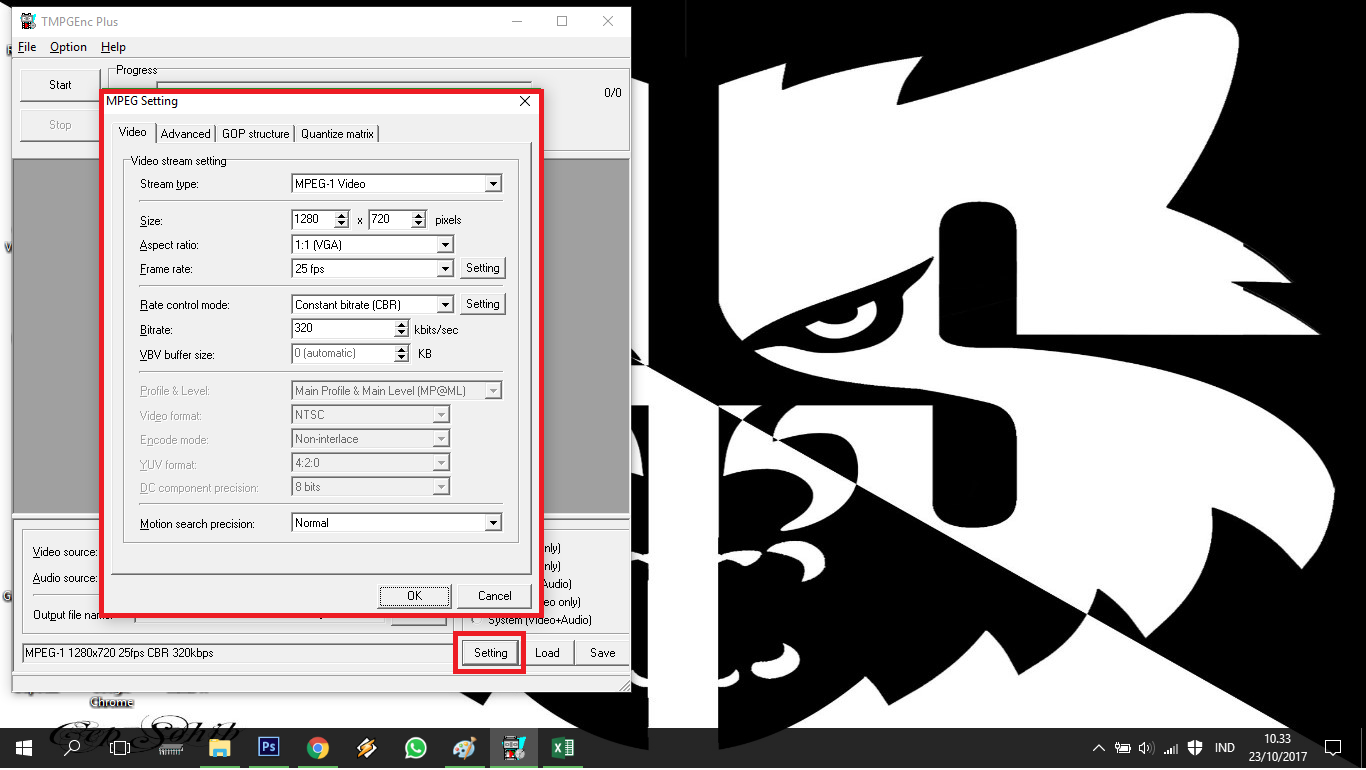
Task: Click the Load button
Action: point(547,653)
